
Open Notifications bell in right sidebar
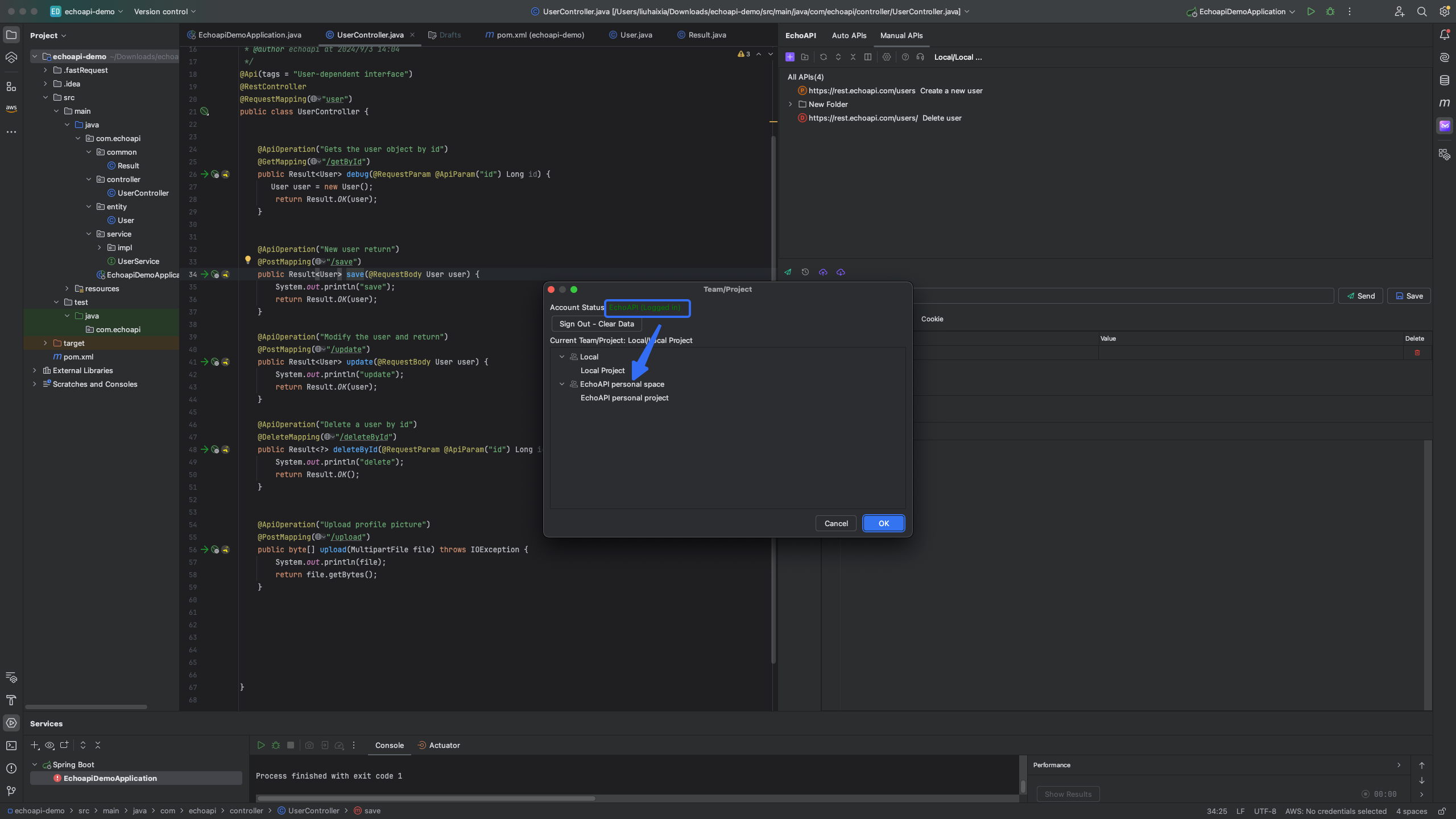[1444, 35]
